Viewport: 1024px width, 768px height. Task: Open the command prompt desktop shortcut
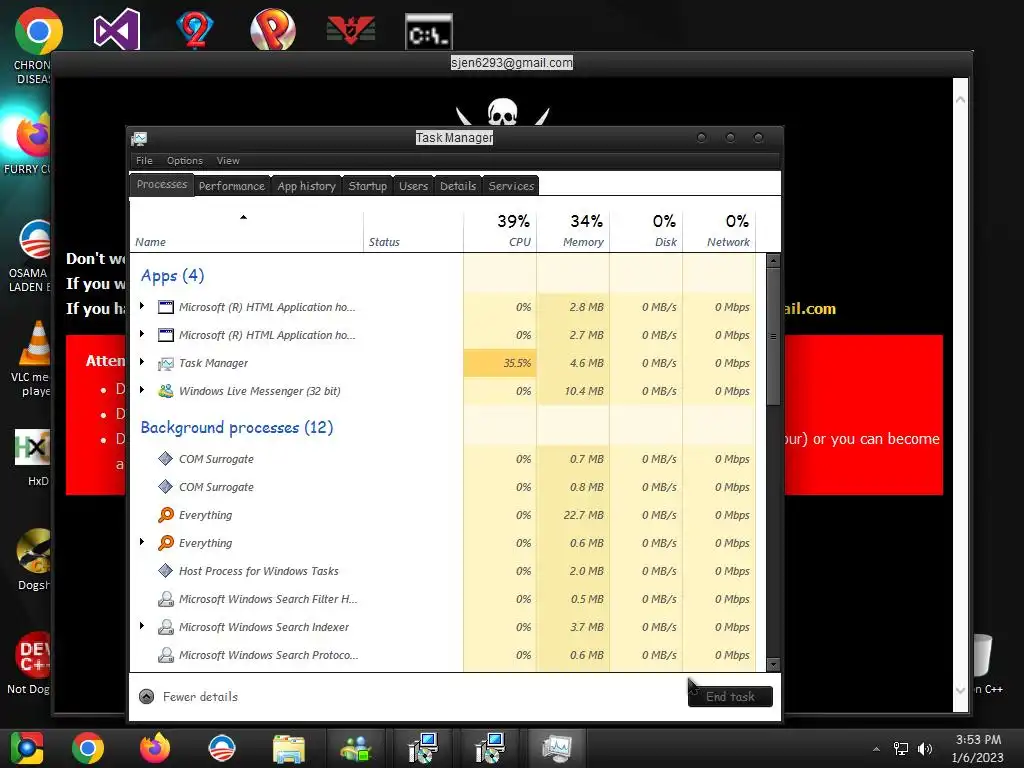pos(428,32)
